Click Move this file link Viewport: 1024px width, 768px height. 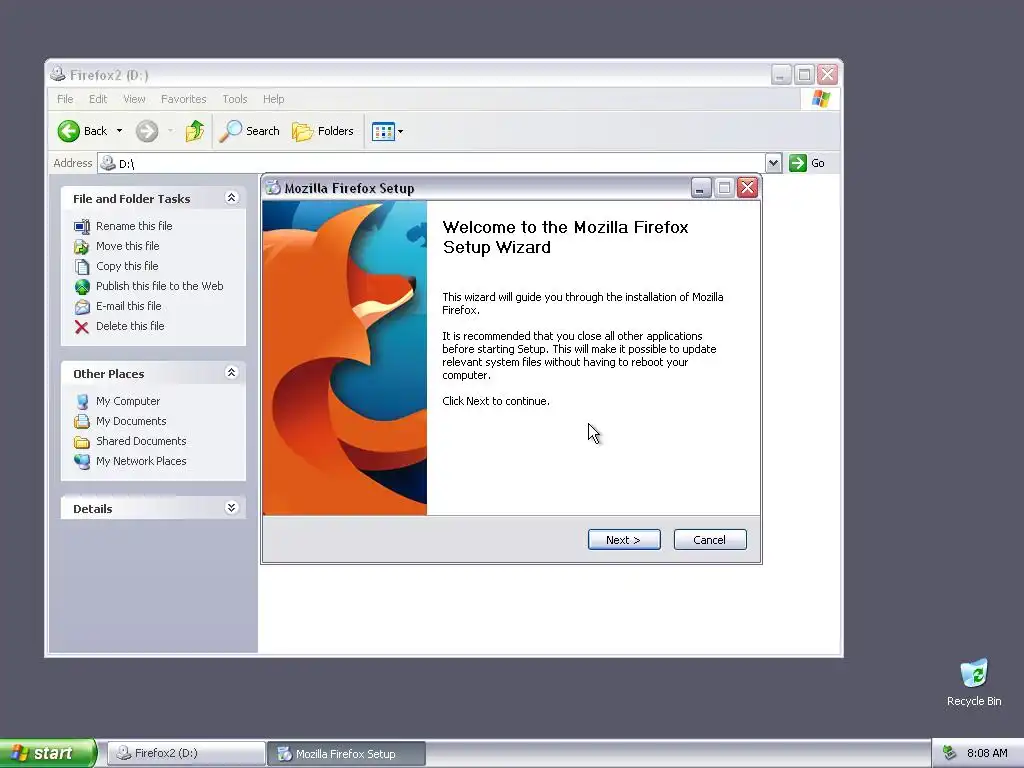click(x=127, y=246)
